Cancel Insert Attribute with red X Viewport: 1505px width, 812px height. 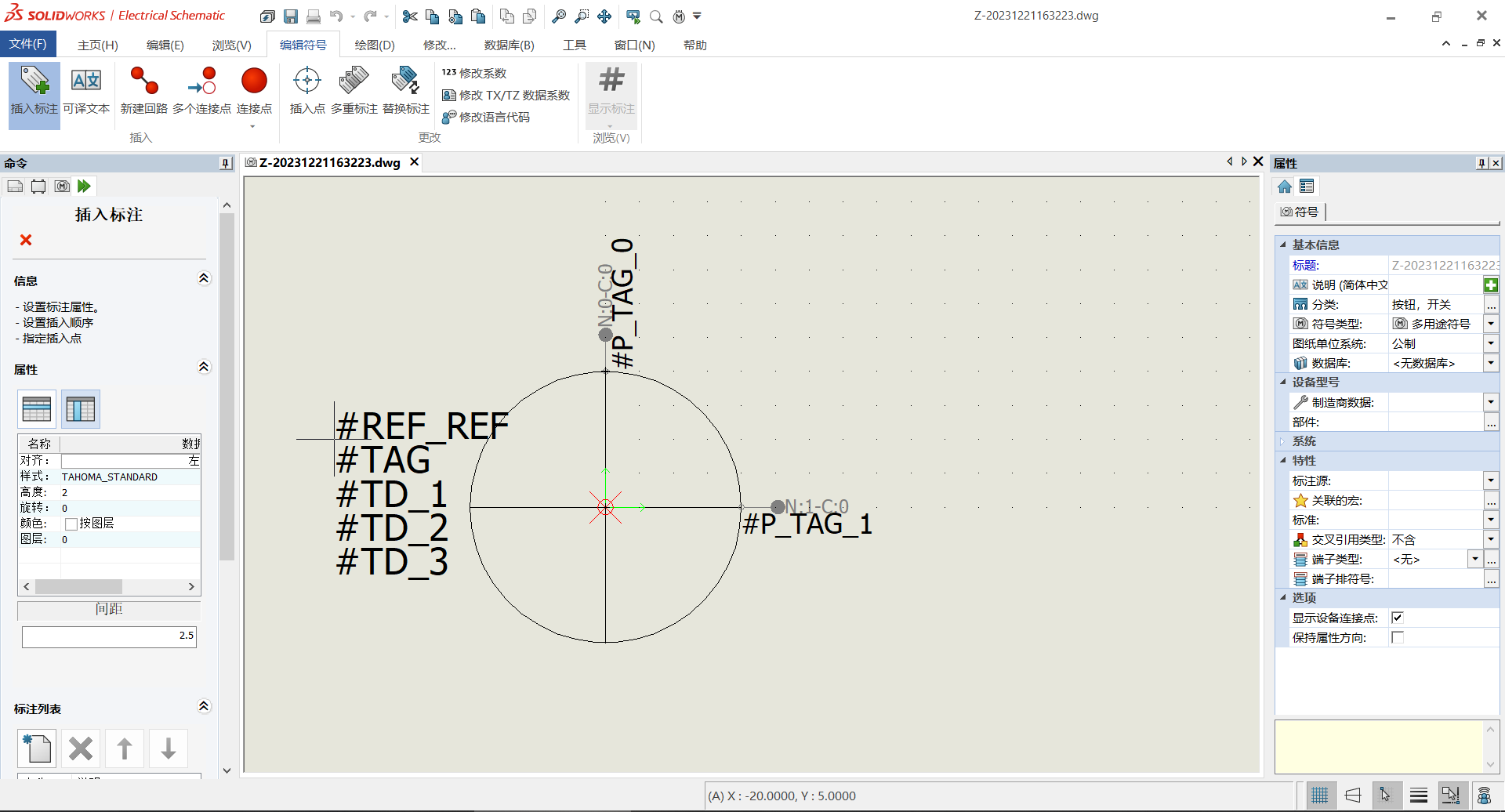click(26, 240)
